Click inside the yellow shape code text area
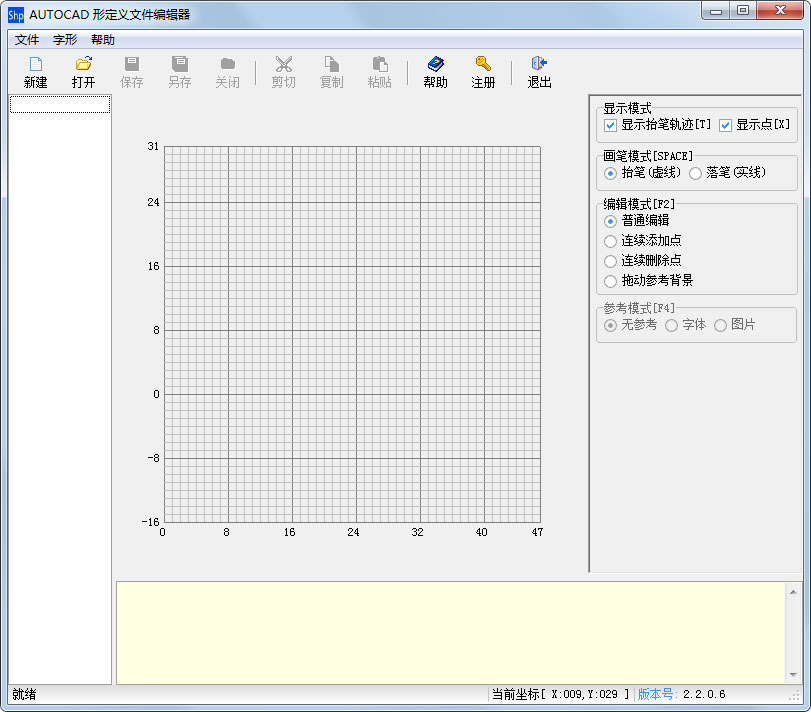 click(x=450, y=633)
